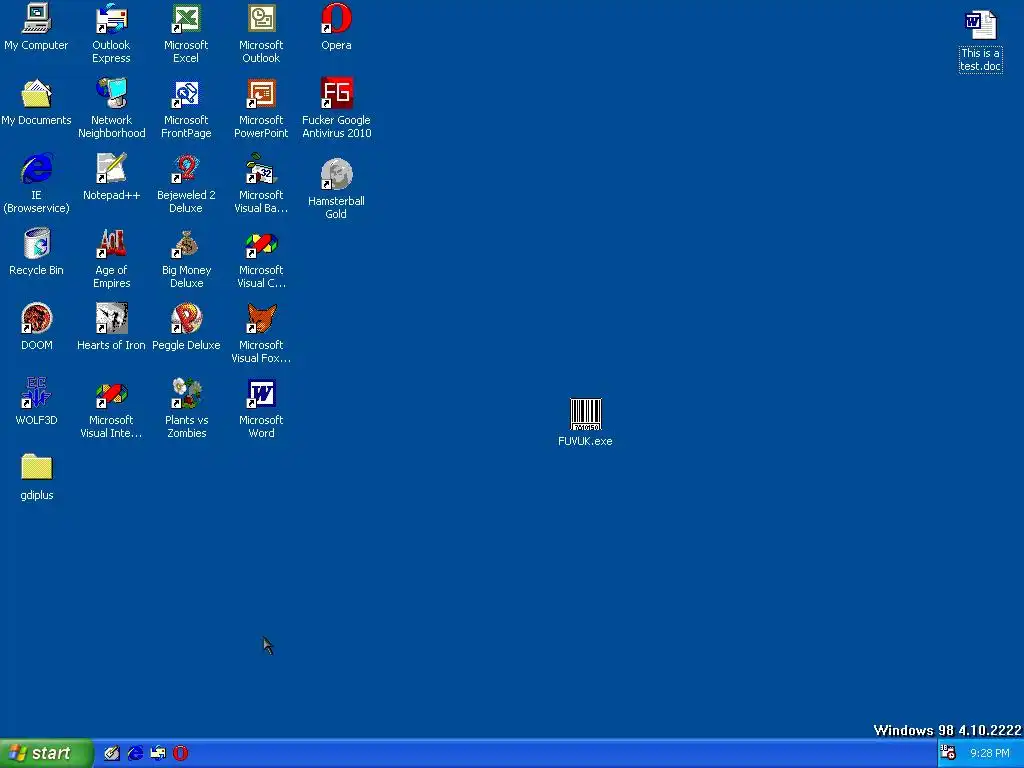This screenshot has height=768, width=1024.
Task: Click Show Desktop in the quick launch bar
Action: tap(112, 753)
